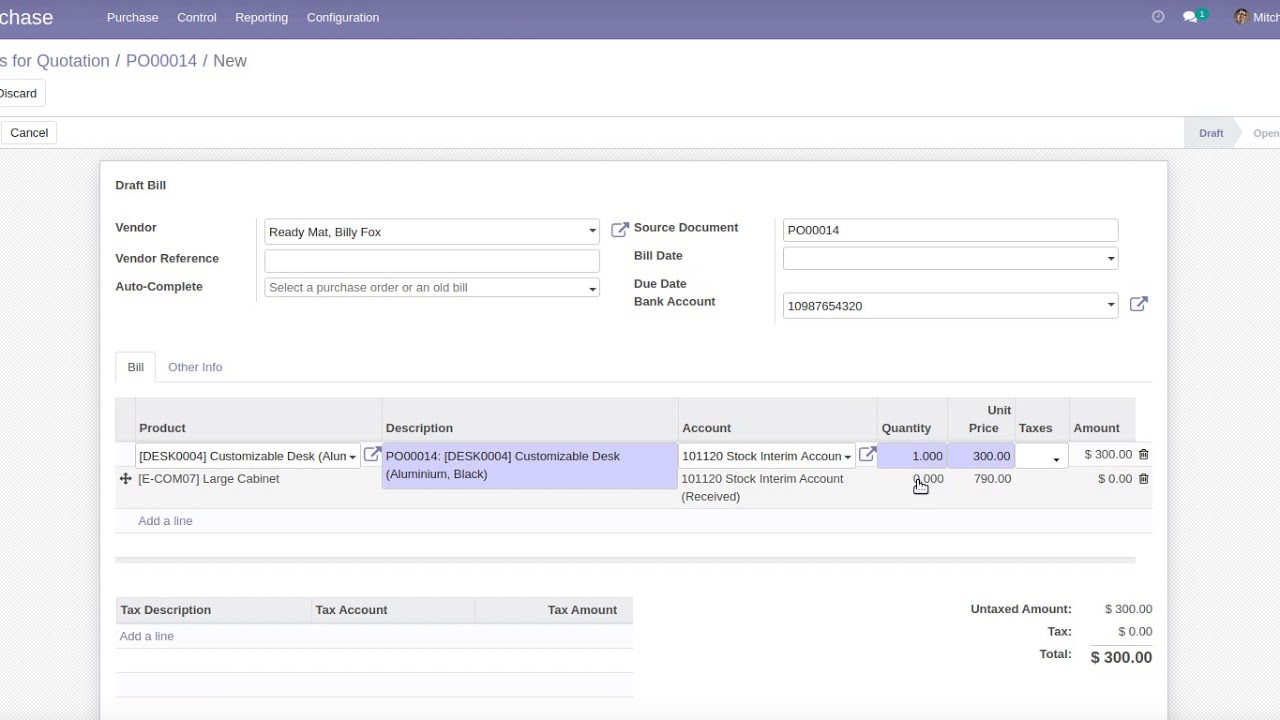The height and width of the screenshot is (720, 1280).
Task: Click the Source Document field PO00014
Action: pyautogui.click(x=950, y=230)
